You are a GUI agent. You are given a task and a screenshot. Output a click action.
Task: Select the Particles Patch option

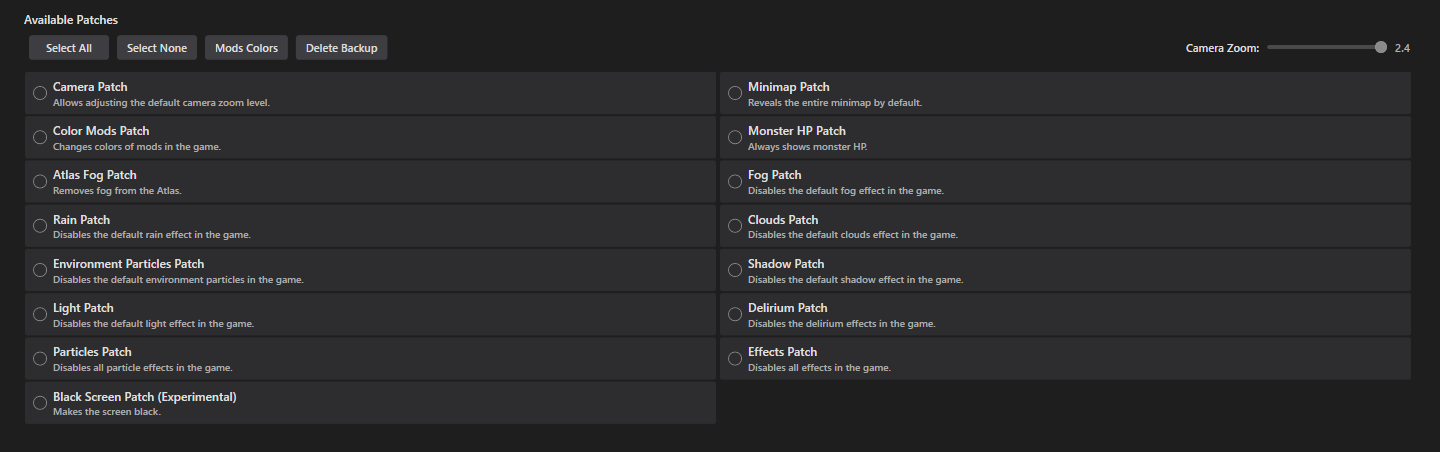click(x=40, y=359)
